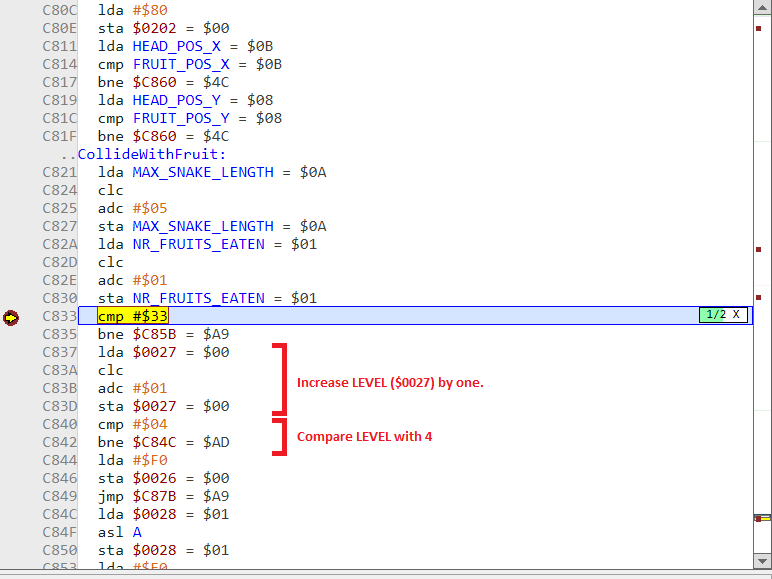Click the FRUIT_POS_Y label at C81C
772x579 pixels.
[181, 118]
